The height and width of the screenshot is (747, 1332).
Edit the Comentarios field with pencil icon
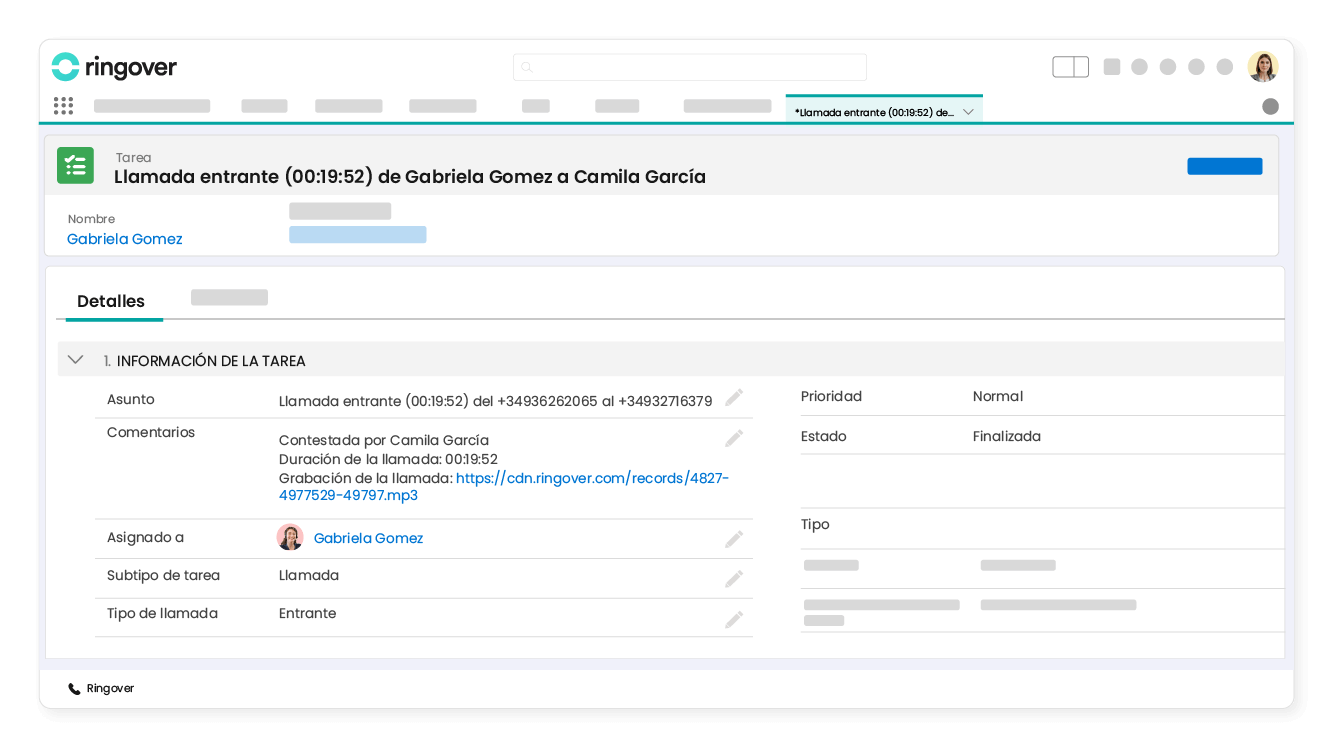(x=734, y=439)
